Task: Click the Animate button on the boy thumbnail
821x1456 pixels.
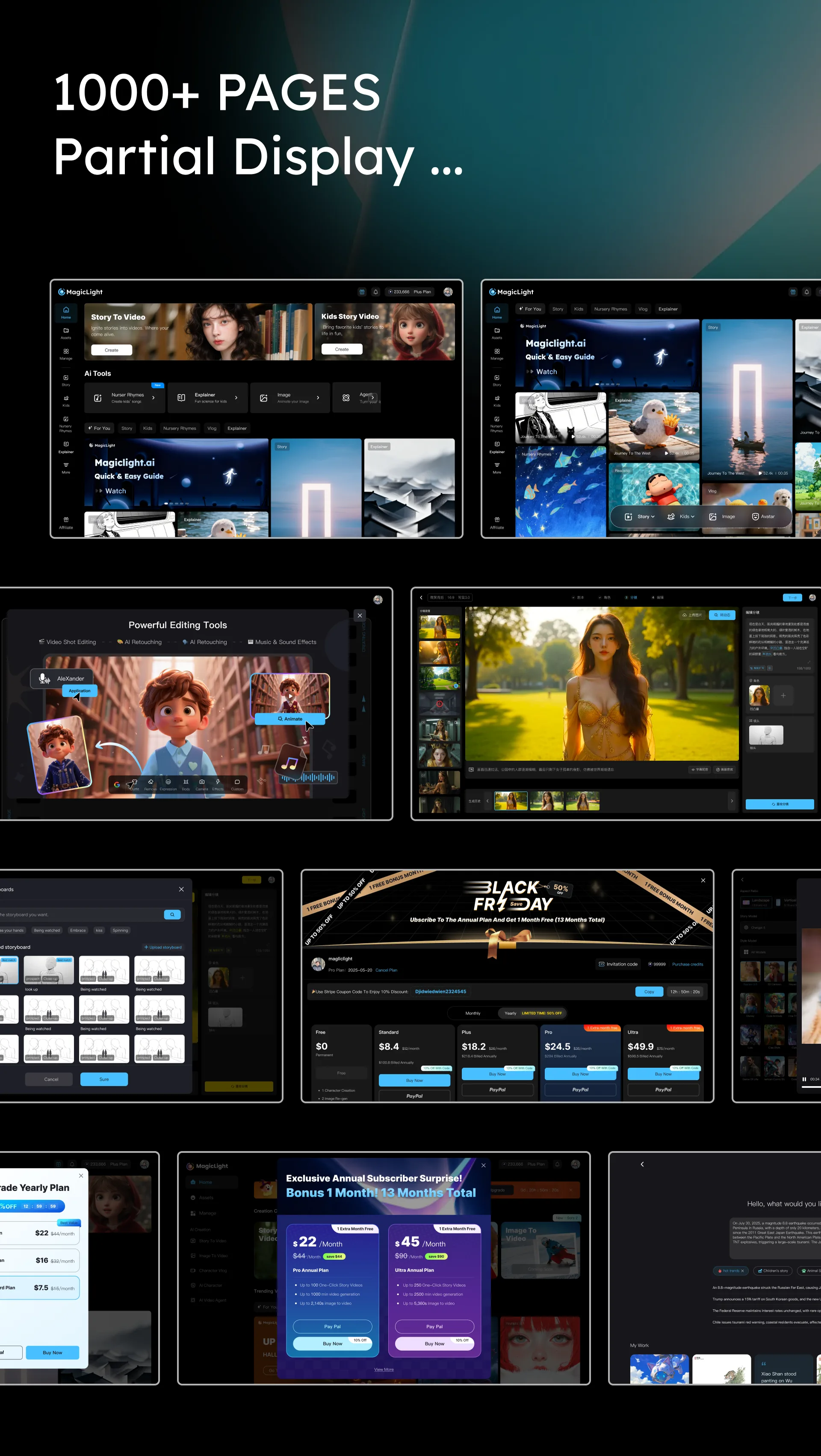Action: pos(290,719)
